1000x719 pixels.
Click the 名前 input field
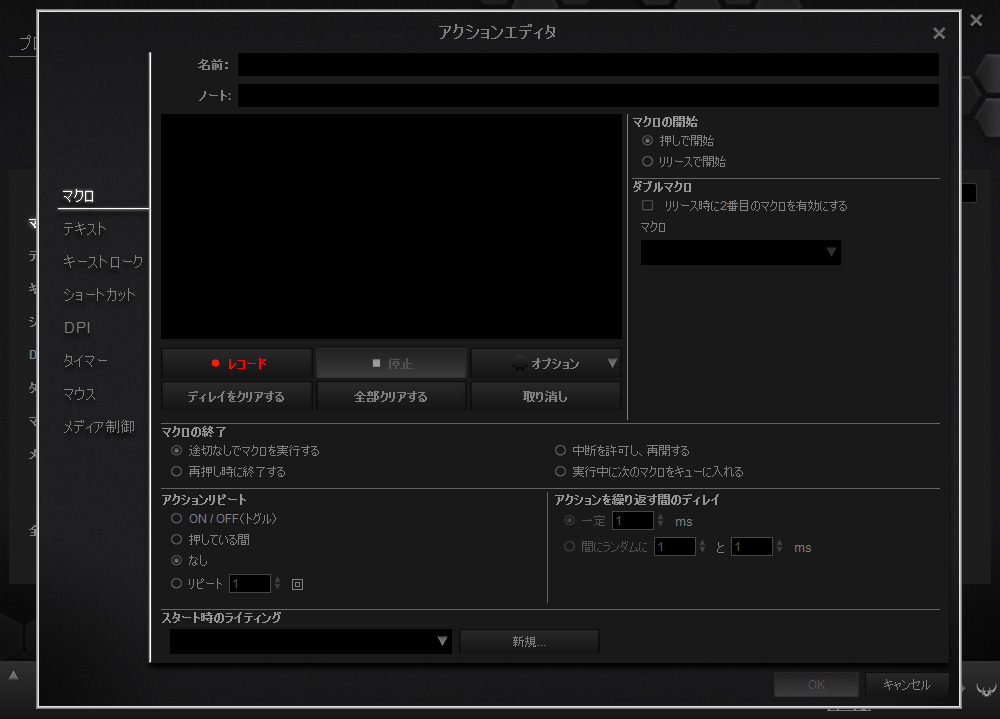pos(588,64)
